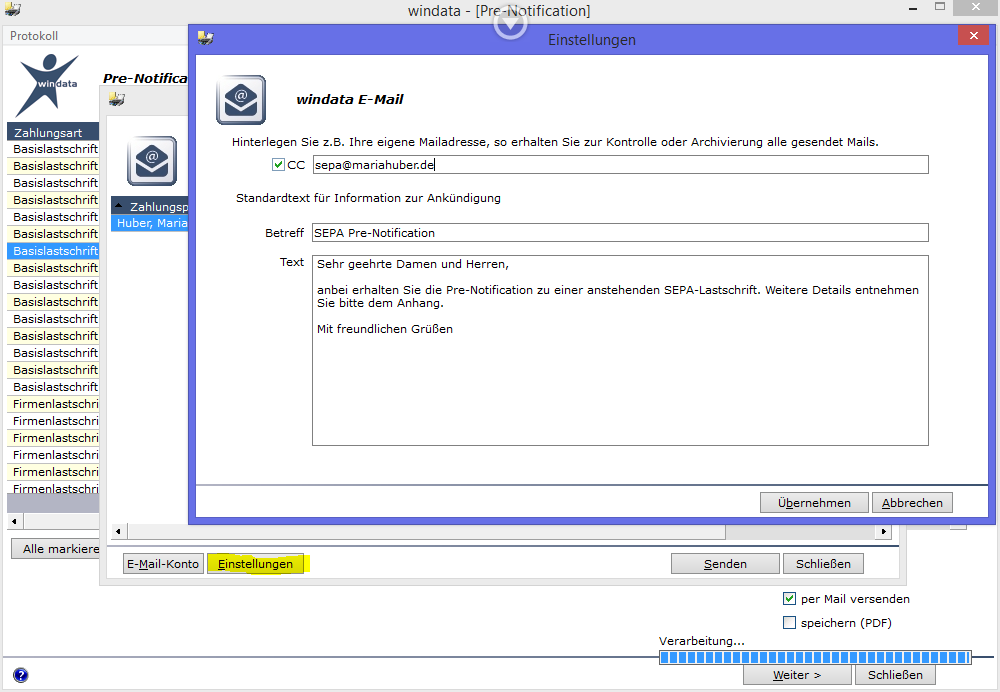Collapse the Zahlungsp... column sort arrow
The height and width of the screenshot is (692, 1000).
pos(119,205)
